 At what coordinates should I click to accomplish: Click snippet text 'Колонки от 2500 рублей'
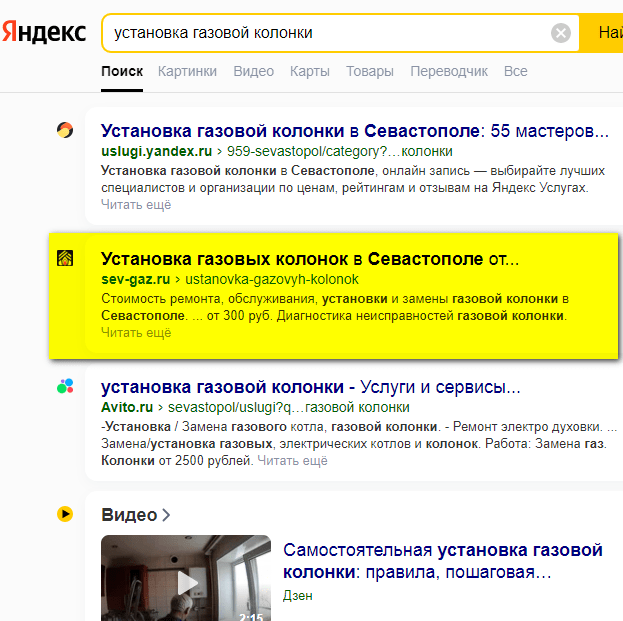(177, 461)
